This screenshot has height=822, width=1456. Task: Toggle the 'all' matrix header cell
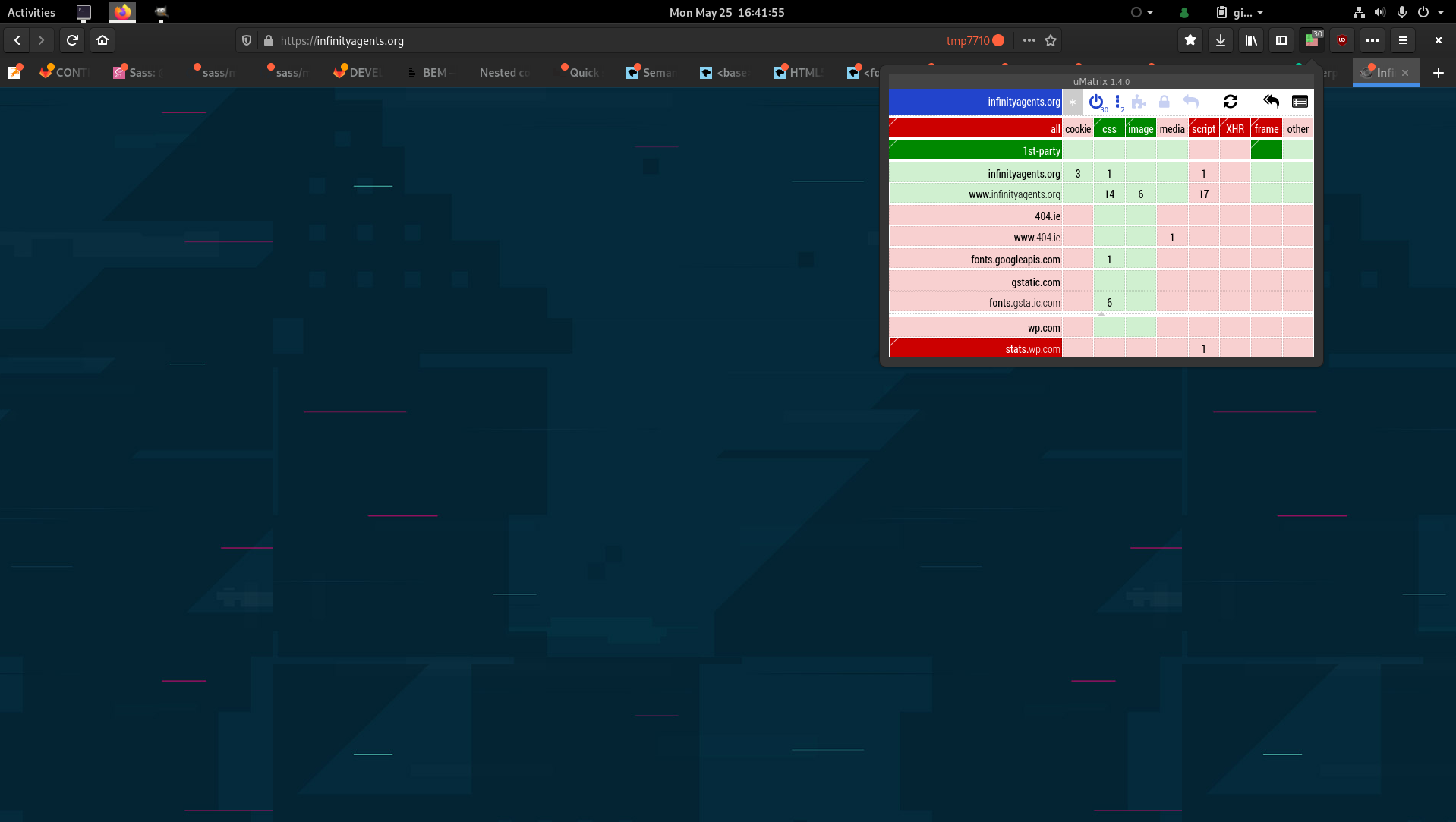click(x=975, y=129)
